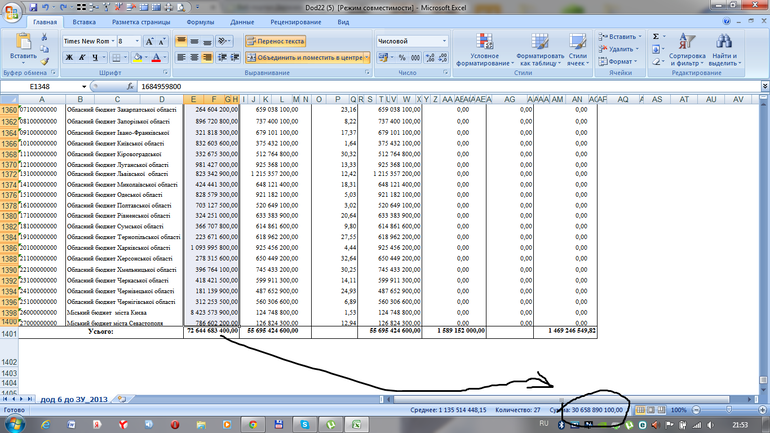Click the Paste (Вставить) clipboard icon
Image resolution: width=770 pixels, height=433 pixels.
[x=19, y=44]
